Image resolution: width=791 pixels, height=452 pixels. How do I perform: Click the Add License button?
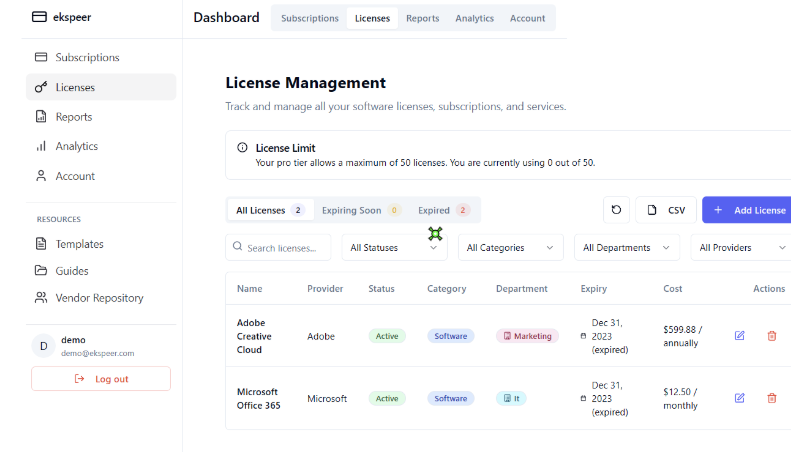[748, 210]
